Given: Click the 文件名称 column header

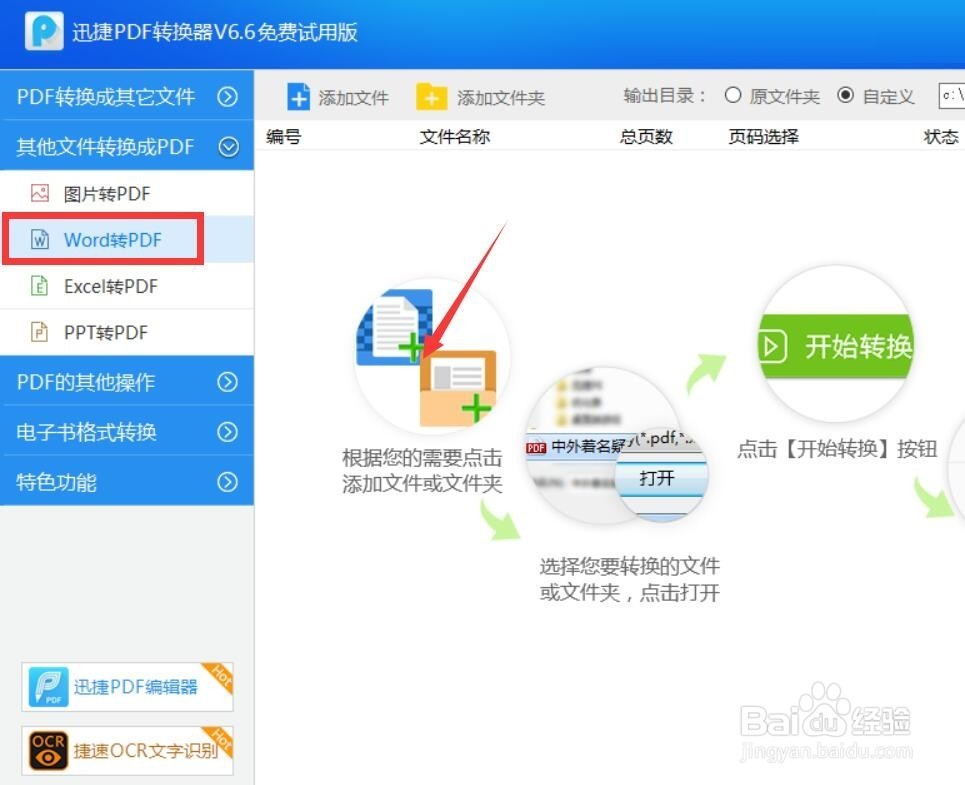Looking at the screenshot, I should tap(455, 137).
